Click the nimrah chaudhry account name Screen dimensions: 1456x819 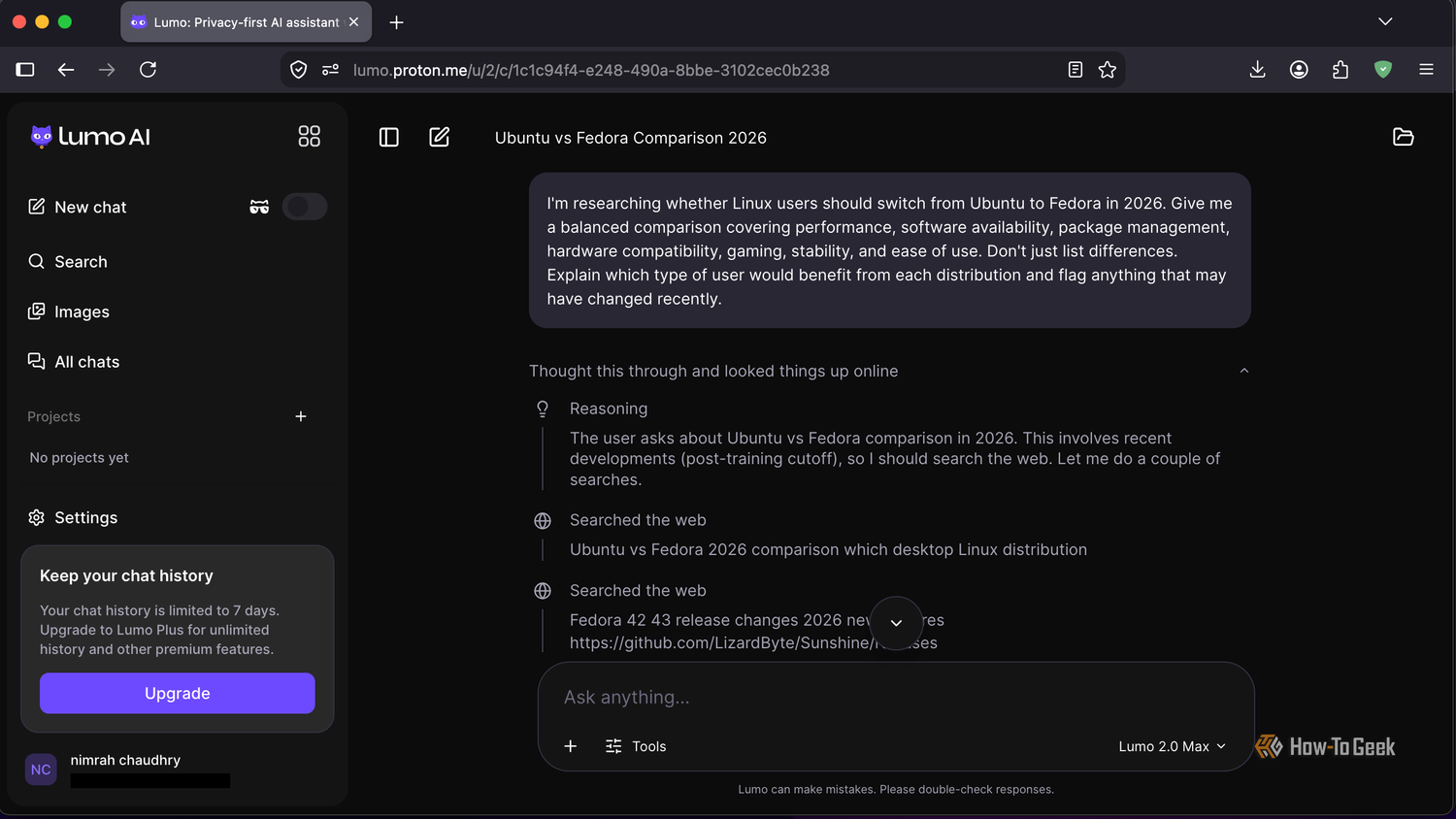click(x=125, y=760)
